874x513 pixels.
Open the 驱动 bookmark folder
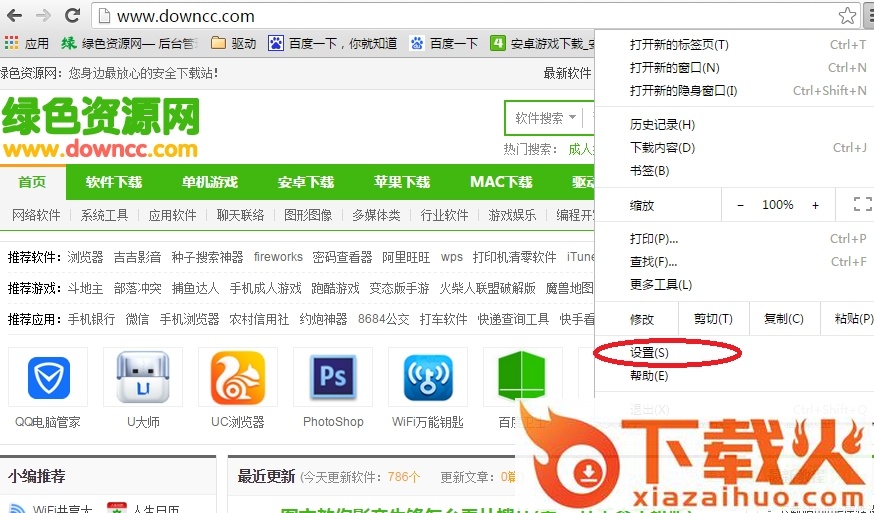coord(234,43)
